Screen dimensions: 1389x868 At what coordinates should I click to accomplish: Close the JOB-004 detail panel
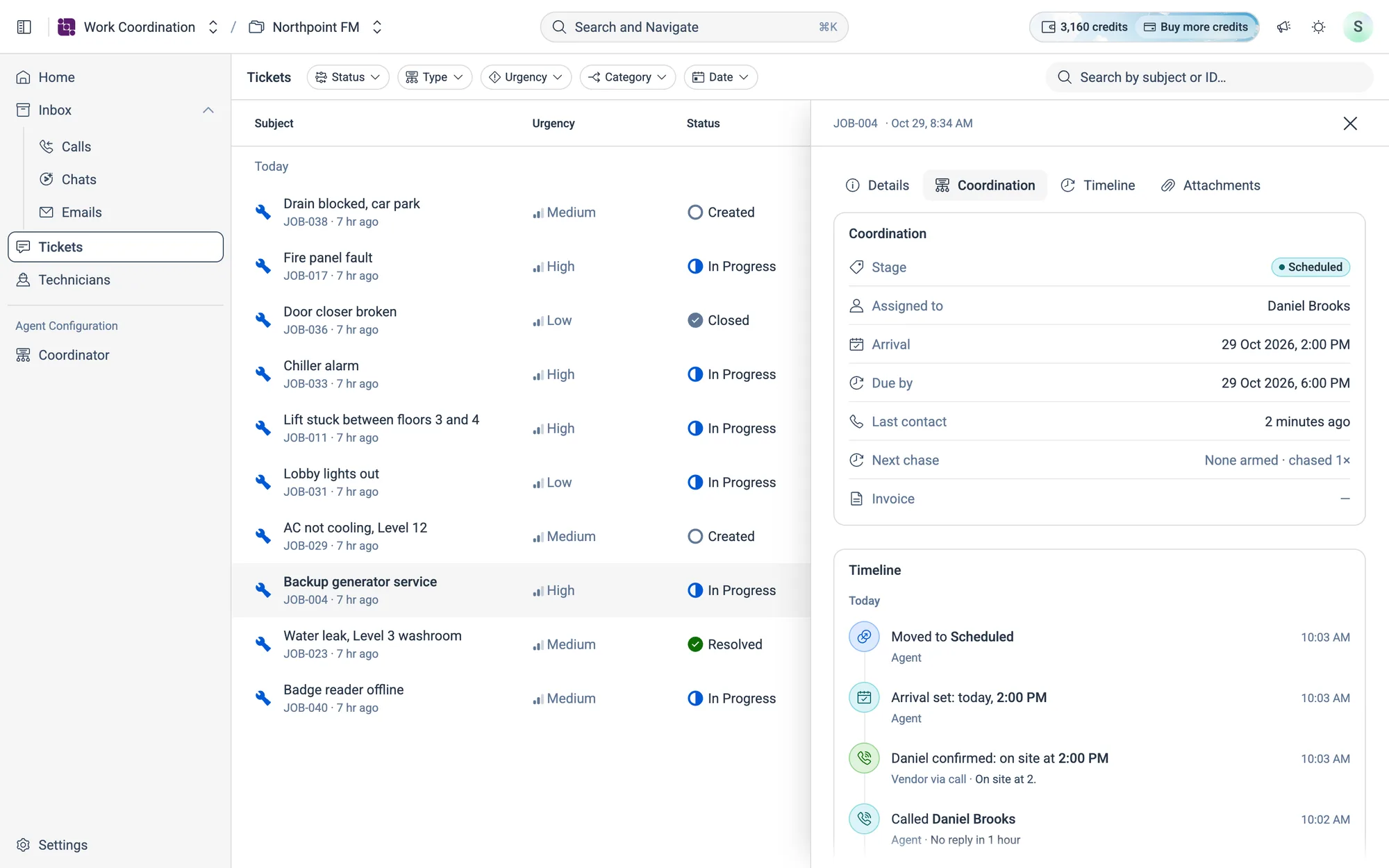(1350, 124)
